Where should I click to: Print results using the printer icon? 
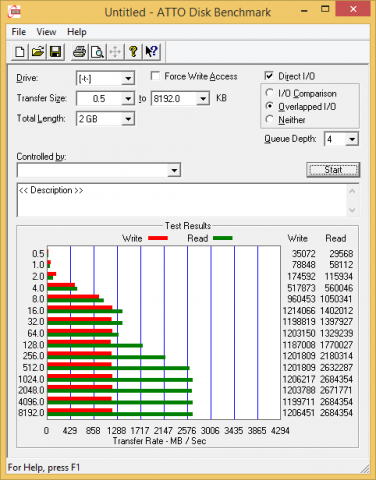click(79, 52)
